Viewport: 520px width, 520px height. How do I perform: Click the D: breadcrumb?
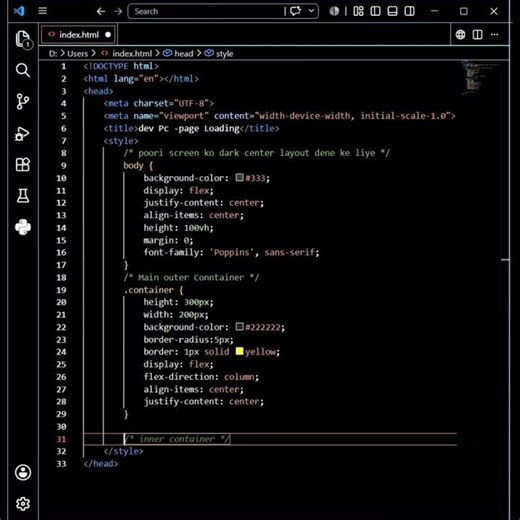pyautogui.click(x=53, y=54)
